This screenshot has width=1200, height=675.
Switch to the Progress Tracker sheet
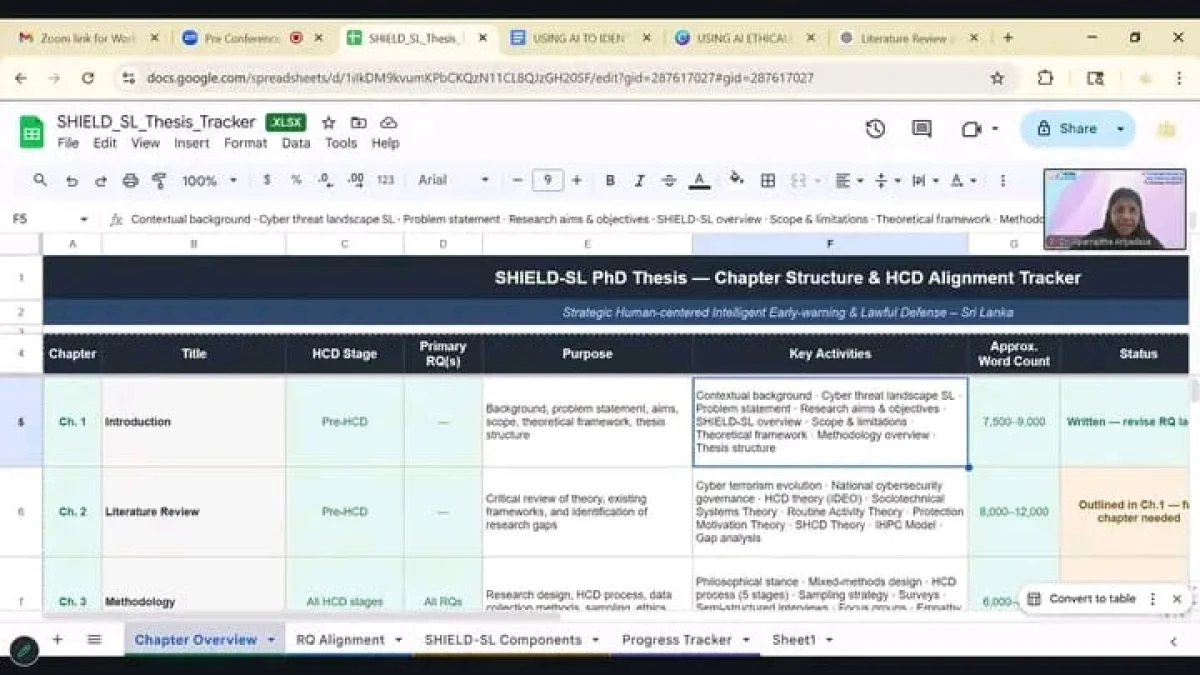(677, 640)
